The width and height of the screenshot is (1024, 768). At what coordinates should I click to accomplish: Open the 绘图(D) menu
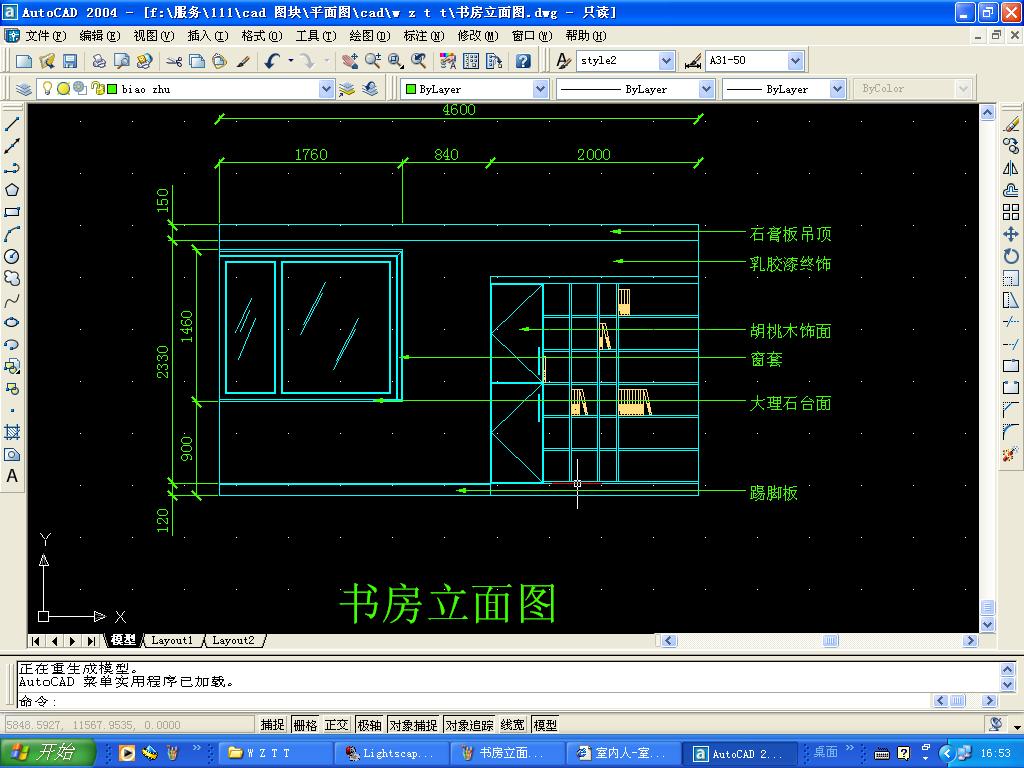pos(370,36)
